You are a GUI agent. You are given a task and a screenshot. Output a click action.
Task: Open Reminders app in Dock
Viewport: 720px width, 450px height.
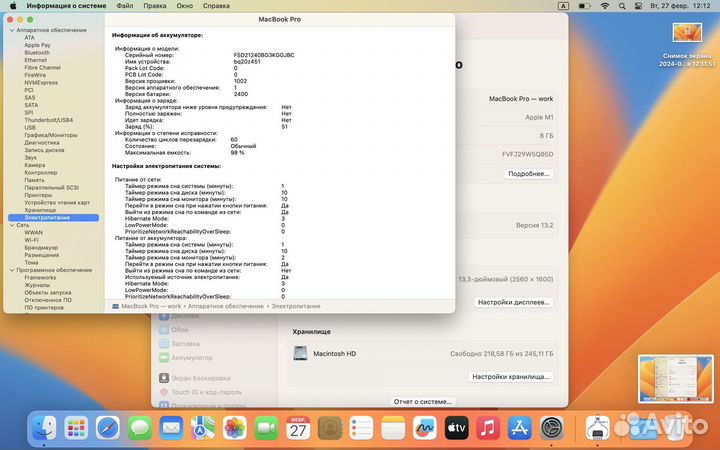[x=361, y=428]
